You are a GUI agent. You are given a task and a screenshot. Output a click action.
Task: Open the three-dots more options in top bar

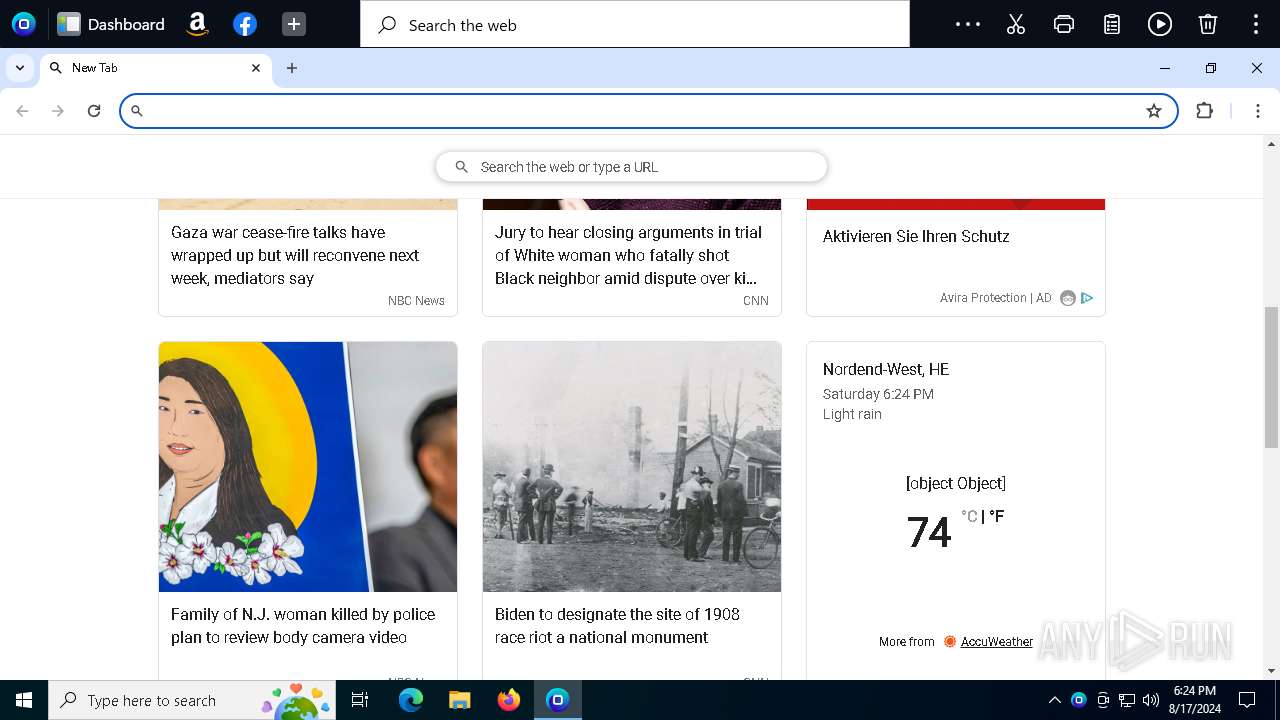pos(968,24)
